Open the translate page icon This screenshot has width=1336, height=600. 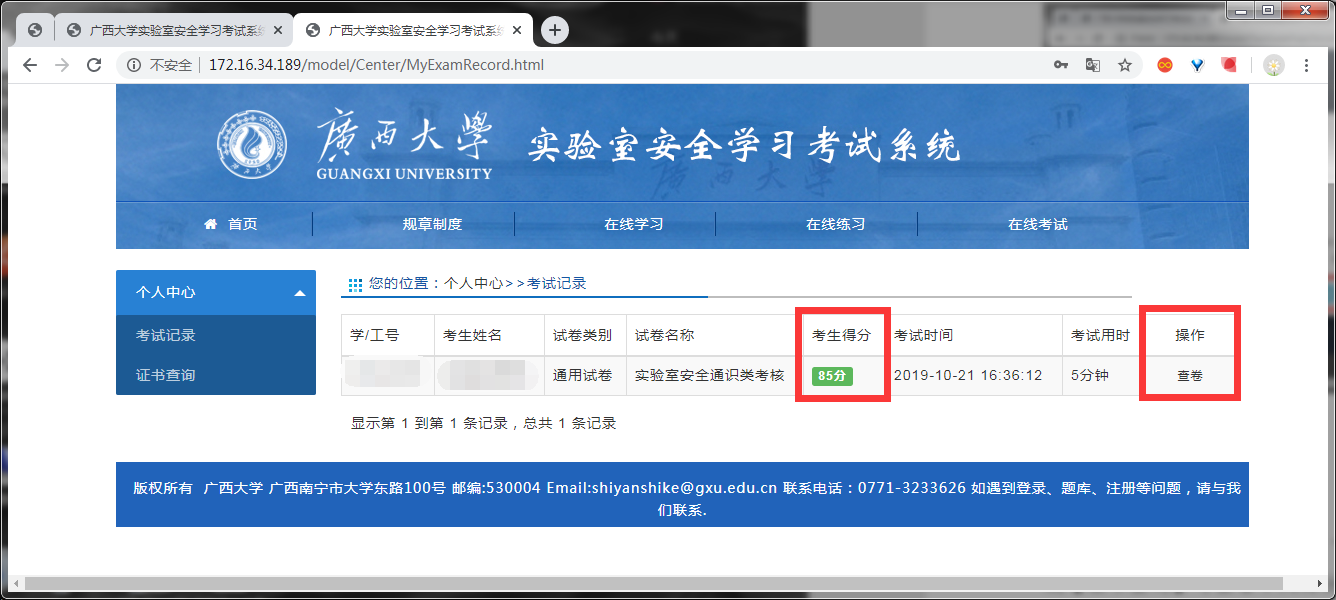coord(1093,65)
